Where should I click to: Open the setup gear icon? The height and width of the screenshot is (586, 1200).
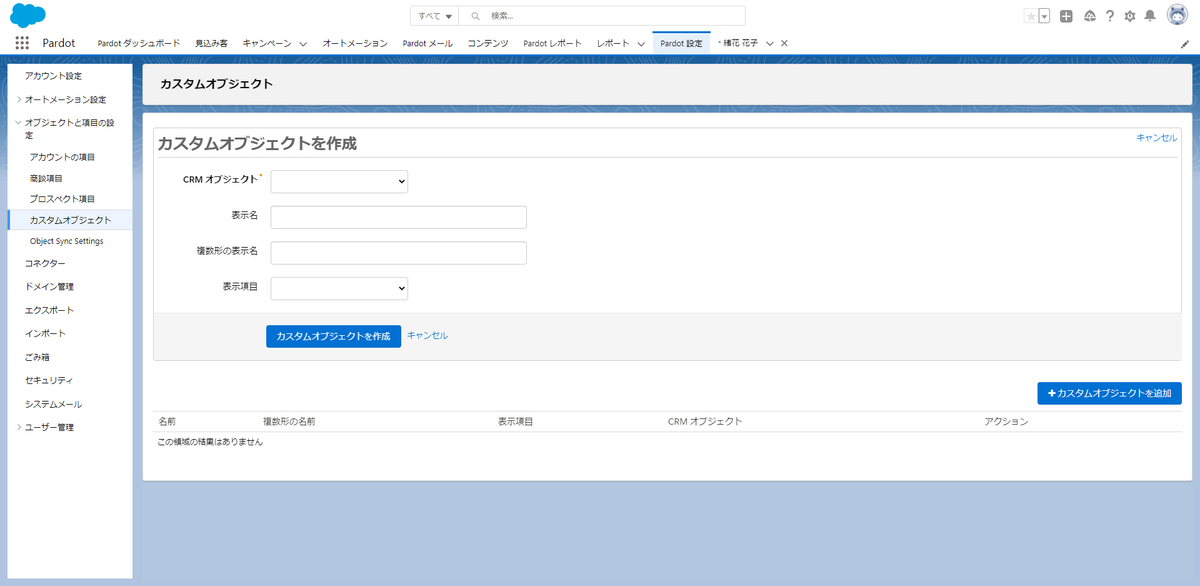(1130, 16)
